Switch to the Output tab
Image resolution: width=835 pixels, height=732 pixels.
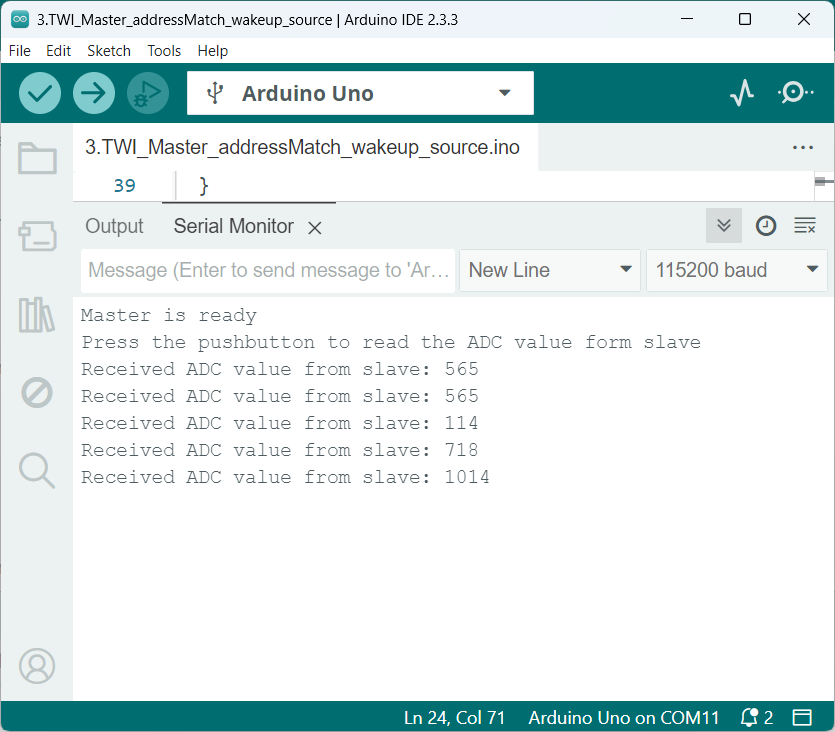[x=114, y=226]
